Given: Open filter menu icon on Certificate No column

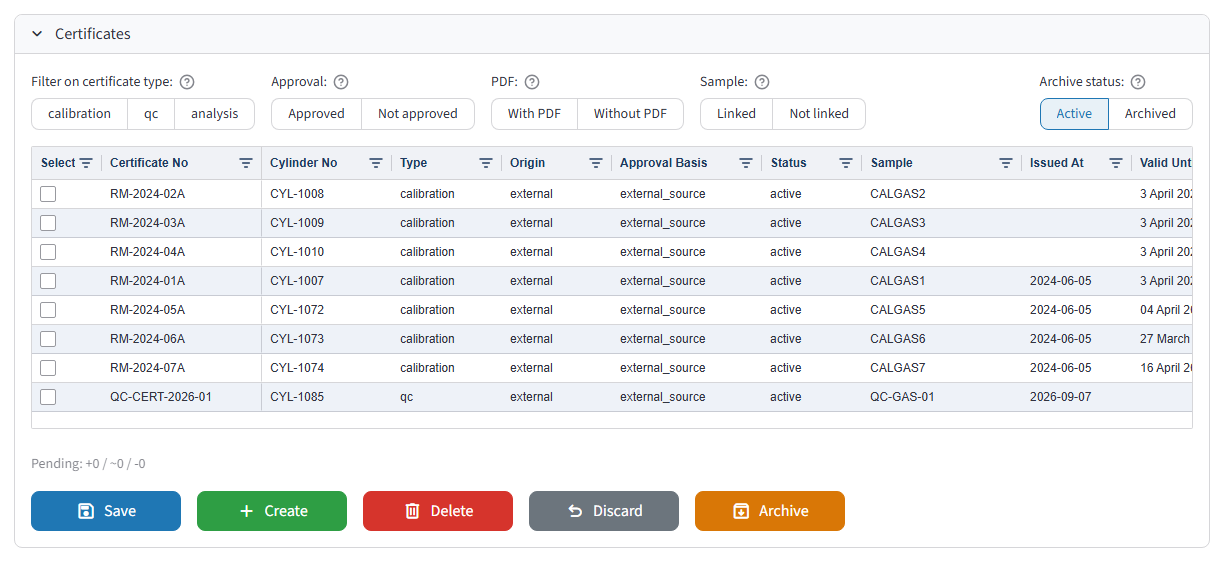Looking at the screenshot, I should click(246, 163).
